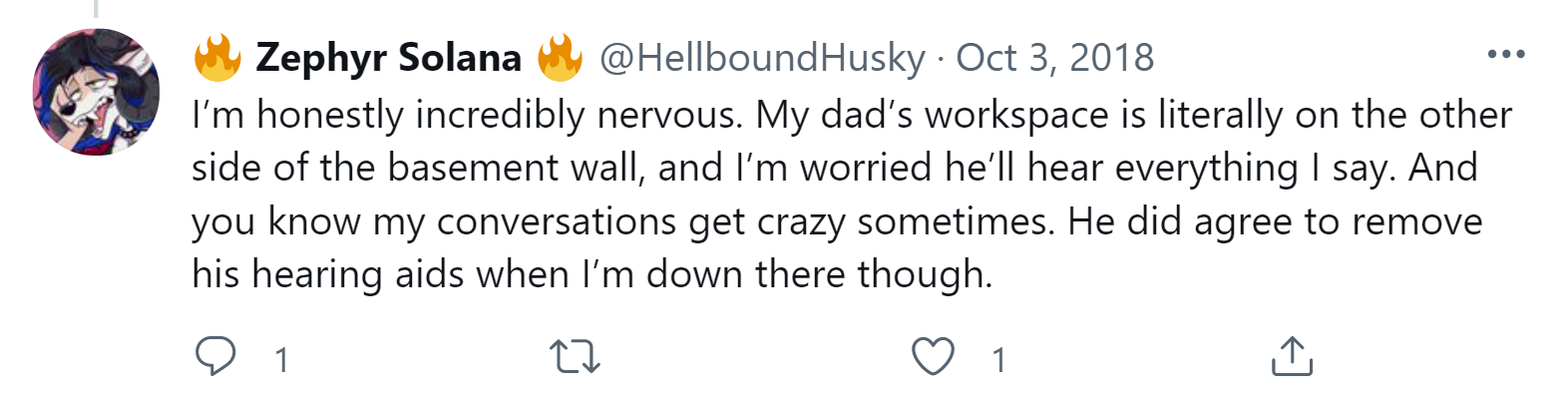Click the fire emoji after Zephyr Solana

click(x=560, y=57)
